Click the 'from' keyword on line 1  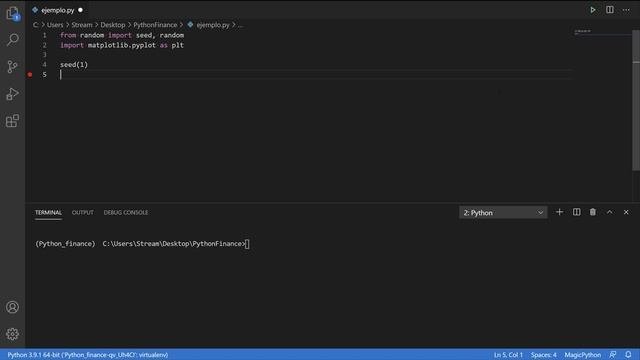tap(68, 35)
